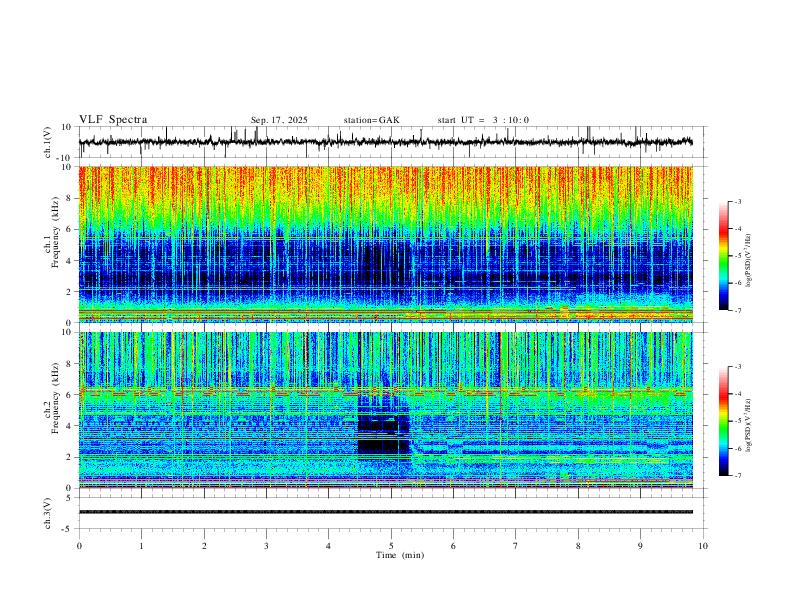792x612 pixels.
Task: Click time axis tick label "2"
Action: tap(204, 546)
